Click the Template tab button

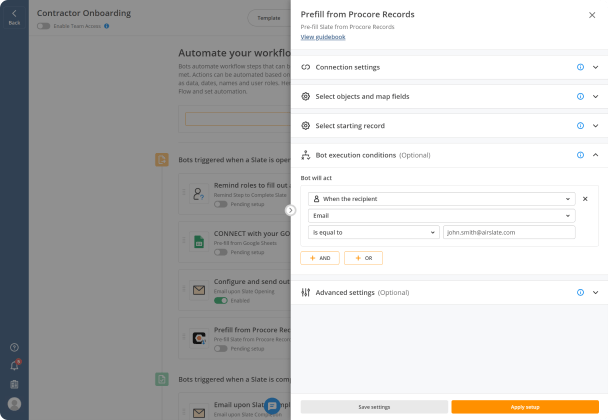[269, 18]
